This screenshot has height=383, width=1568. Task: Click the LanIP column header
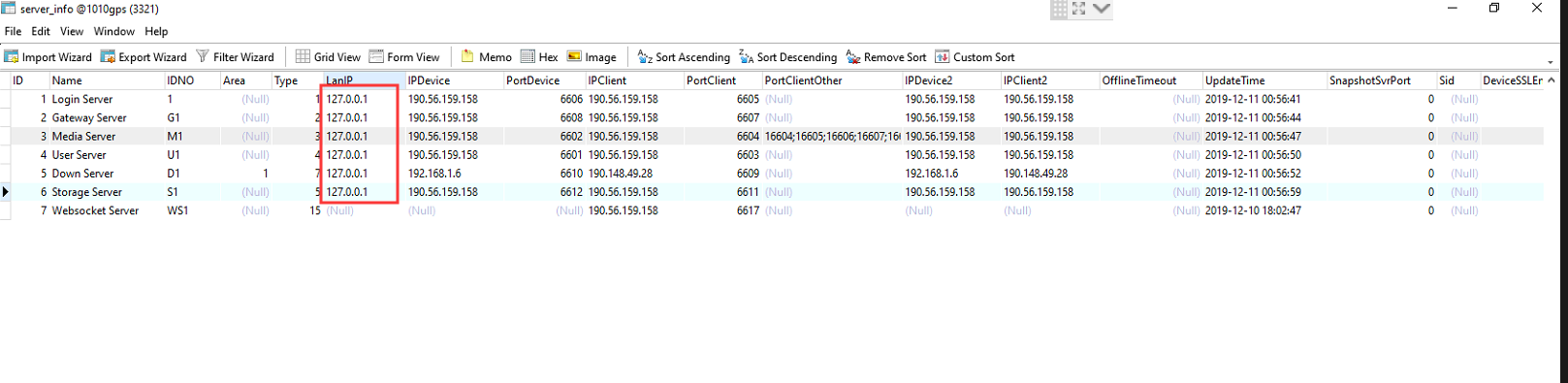(x=364, y=80)
